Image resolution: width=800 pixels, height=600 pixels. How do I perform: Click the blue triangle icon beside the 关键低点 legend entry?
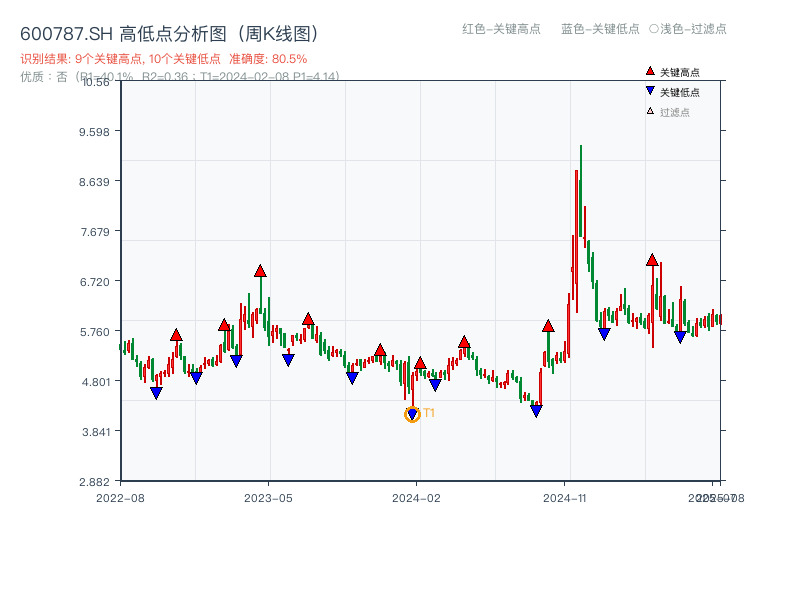pyautogui.click(x=650, y=91)
